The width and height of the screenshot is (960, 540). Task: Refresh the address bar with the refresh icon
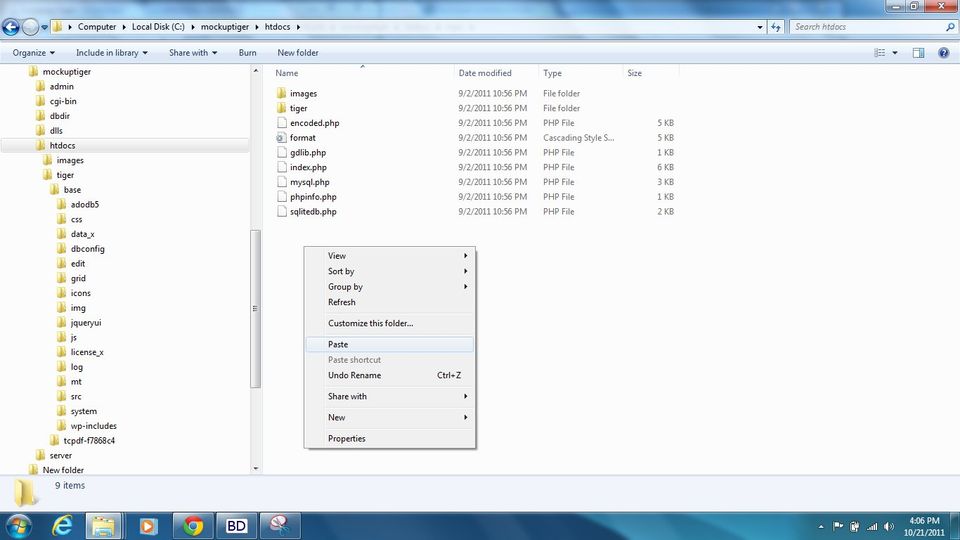pyautogui.click(x=776, y=27)
